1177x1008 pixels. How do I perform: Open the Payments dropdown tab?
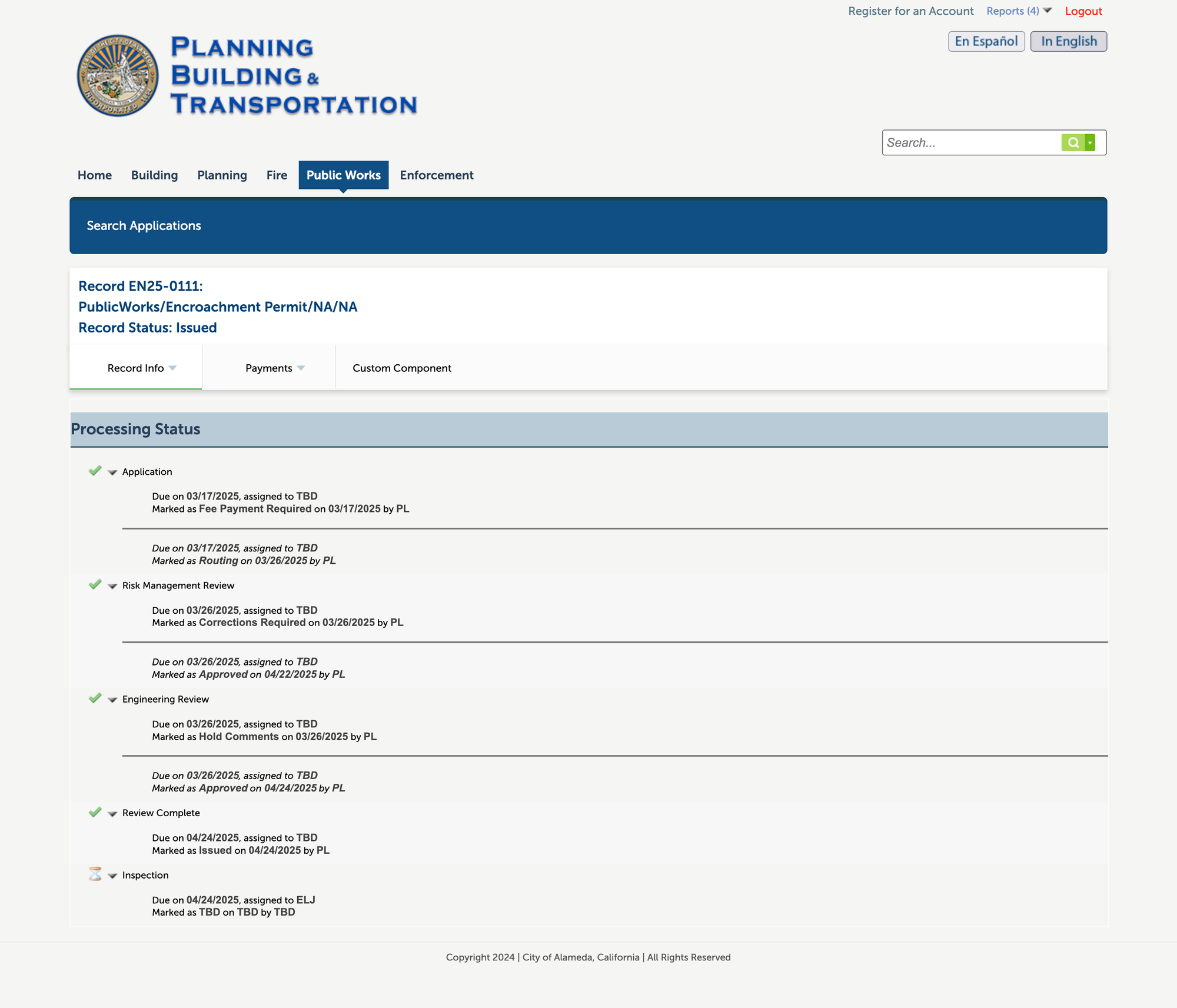tap(274, 368)
